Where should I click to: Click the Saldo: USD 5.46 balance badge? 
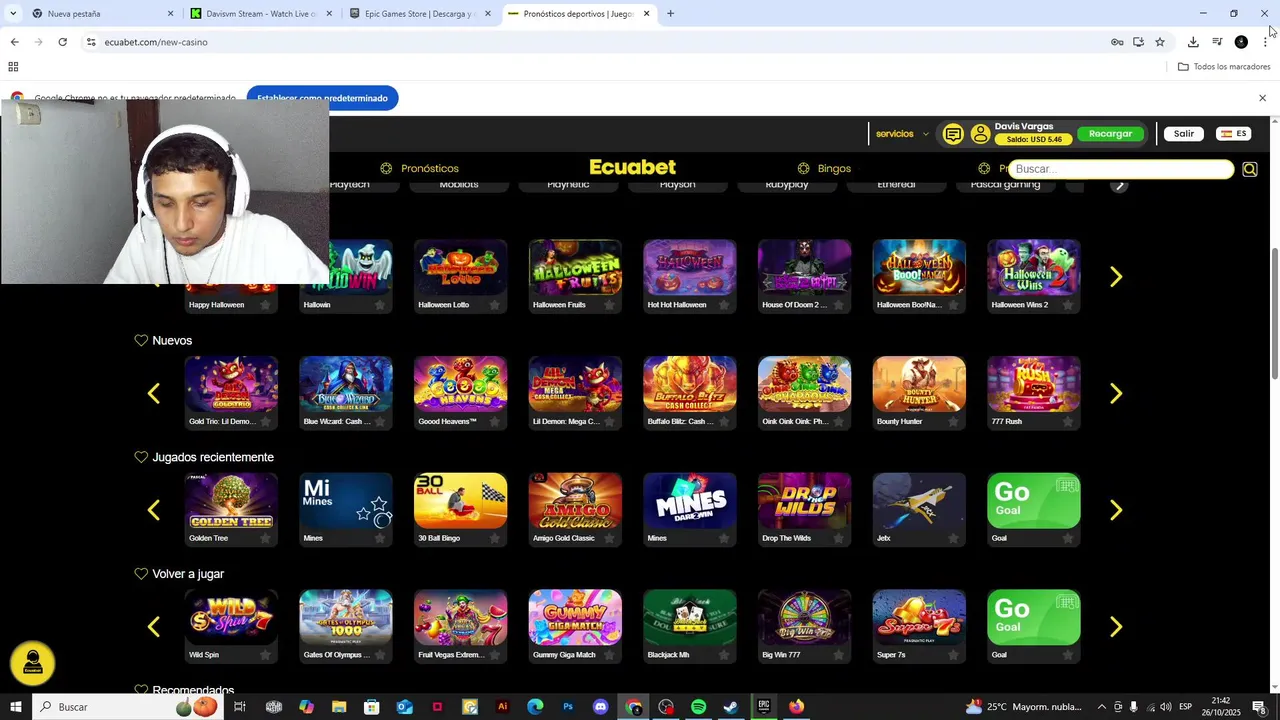point(1034,139)
